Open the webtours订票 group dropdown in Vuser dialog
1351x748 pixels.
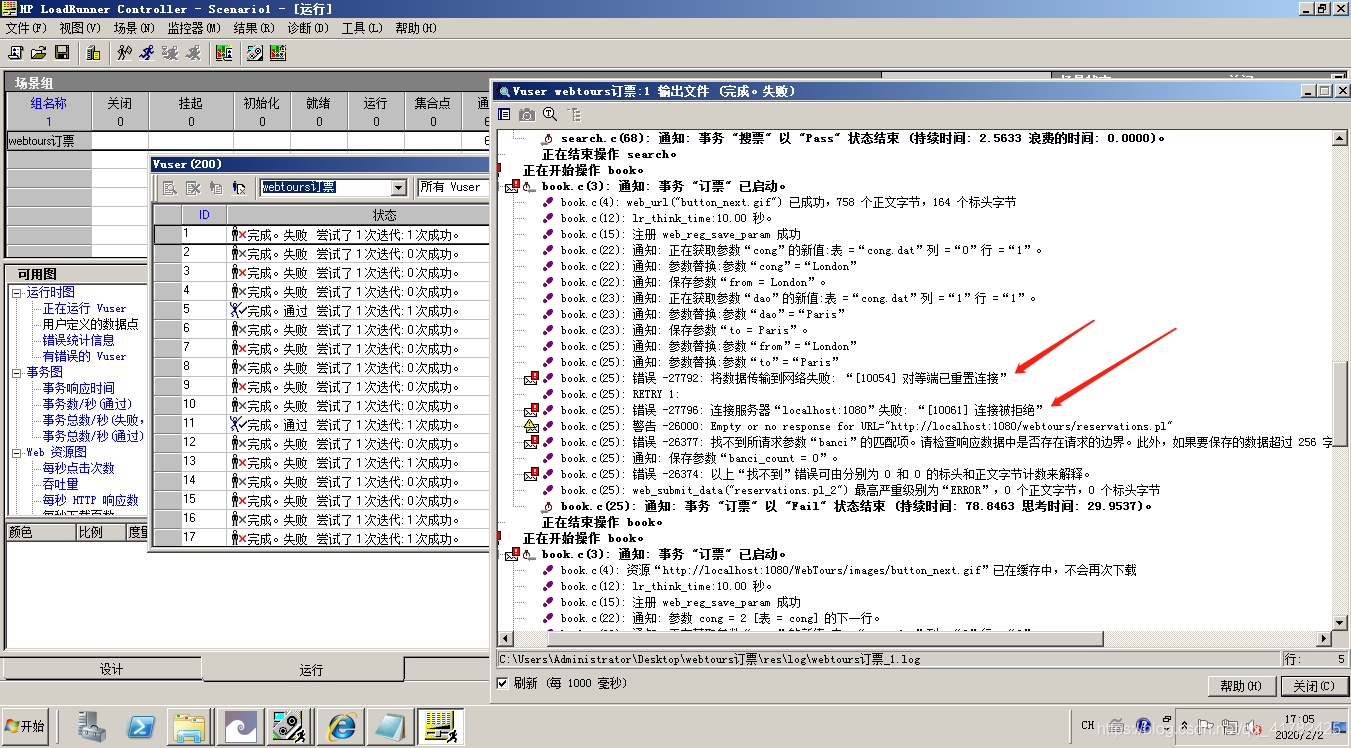[x=399, y=187]
